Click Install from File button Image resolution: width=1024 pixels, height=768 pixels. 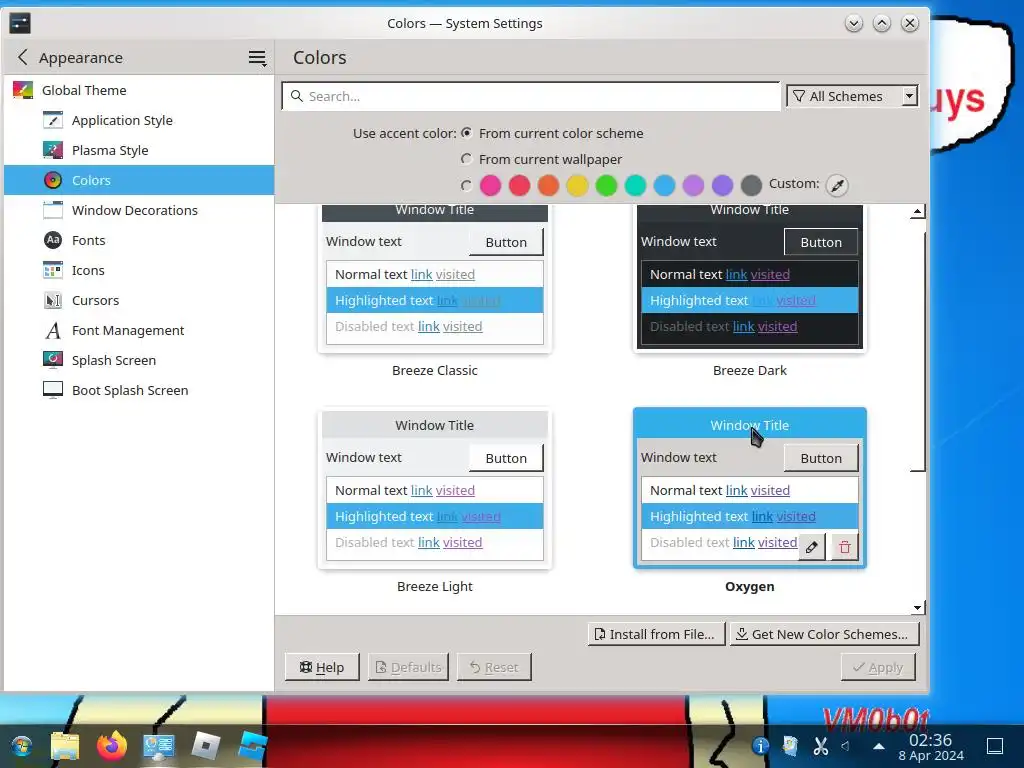click(656, 634)
